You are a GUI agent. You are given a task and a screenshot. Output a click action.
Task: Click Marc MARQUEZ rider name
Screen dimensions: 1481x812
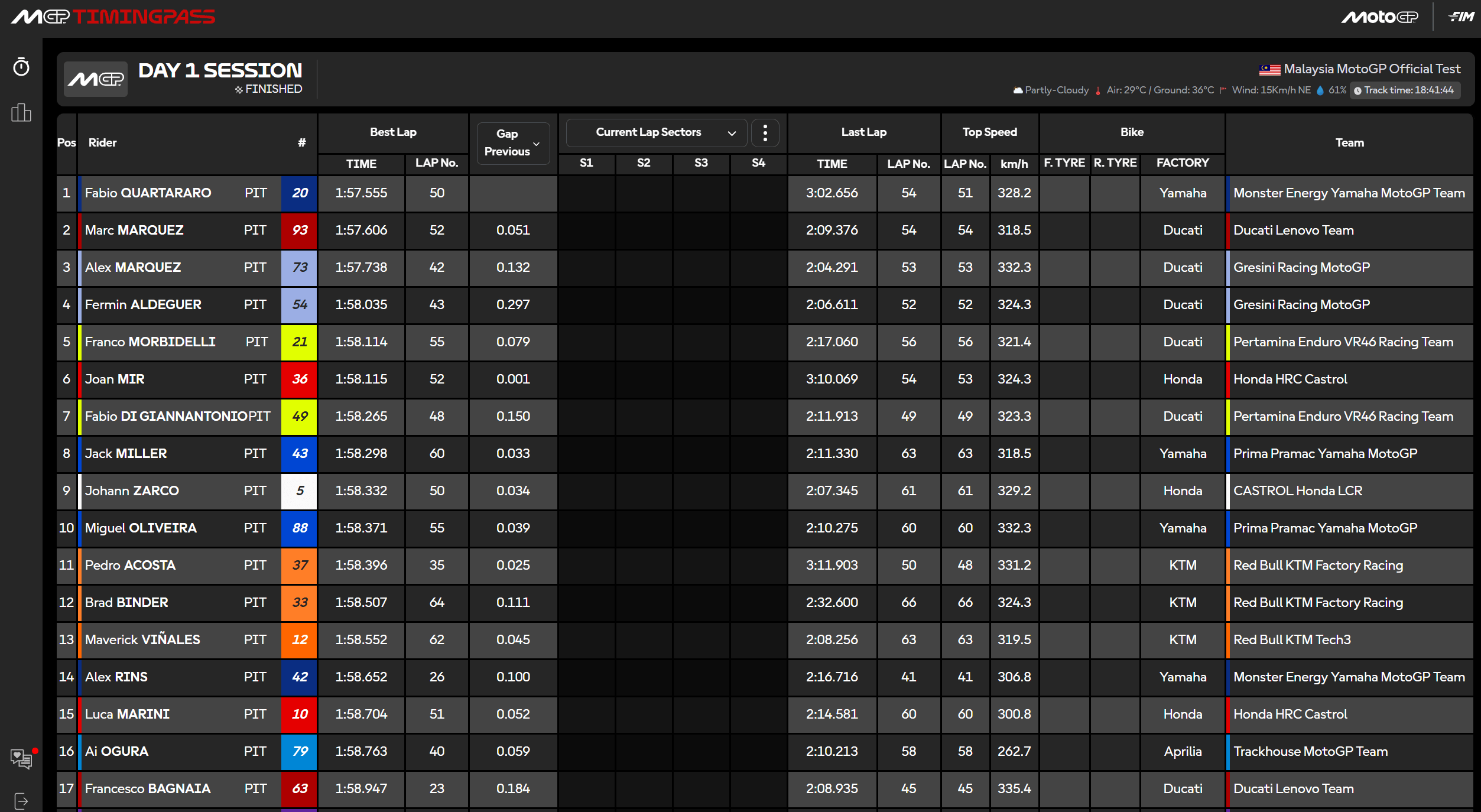click(x=134, y=230)
